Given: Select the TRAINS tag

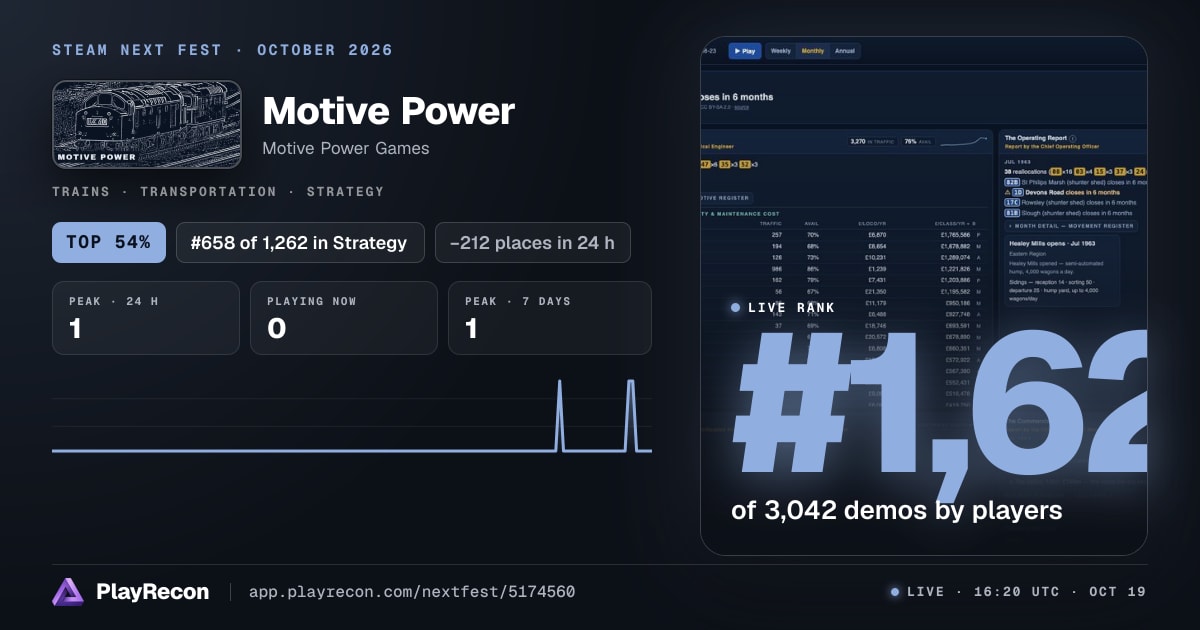Looking at the screenshot, I should pyautogui.click(x=81, y=191).
